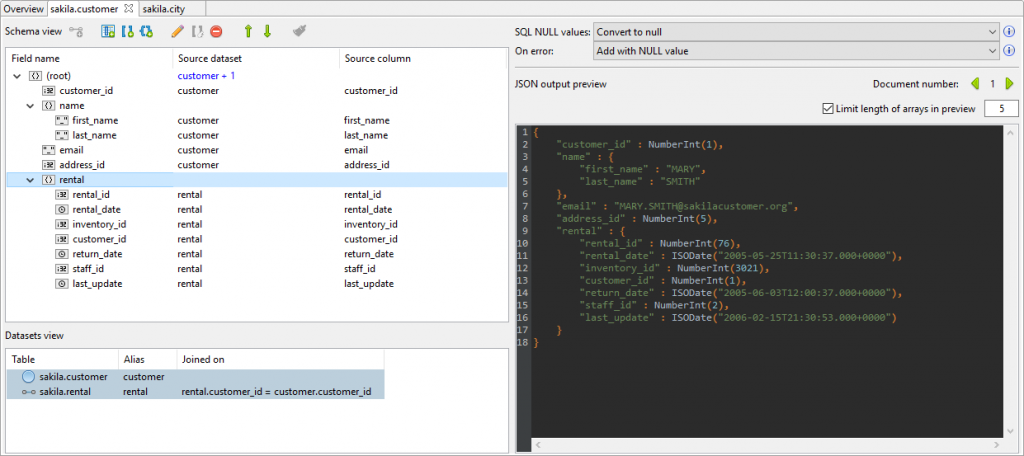Switch to the Overview tab
Screen dimensions: 1024x456
(x=24, y=8)
